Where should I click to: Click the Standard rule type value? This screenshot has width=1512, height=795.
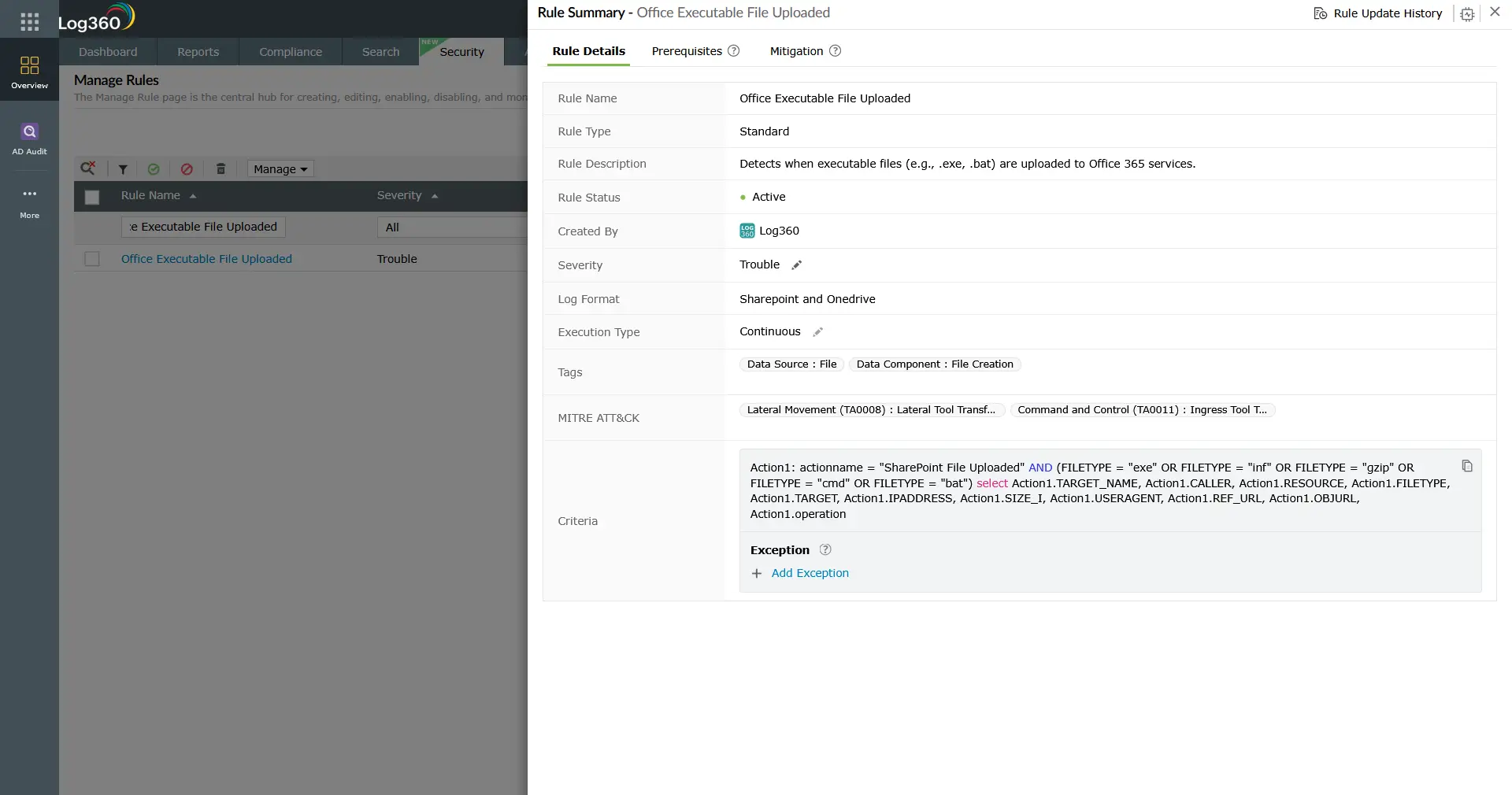764,131
